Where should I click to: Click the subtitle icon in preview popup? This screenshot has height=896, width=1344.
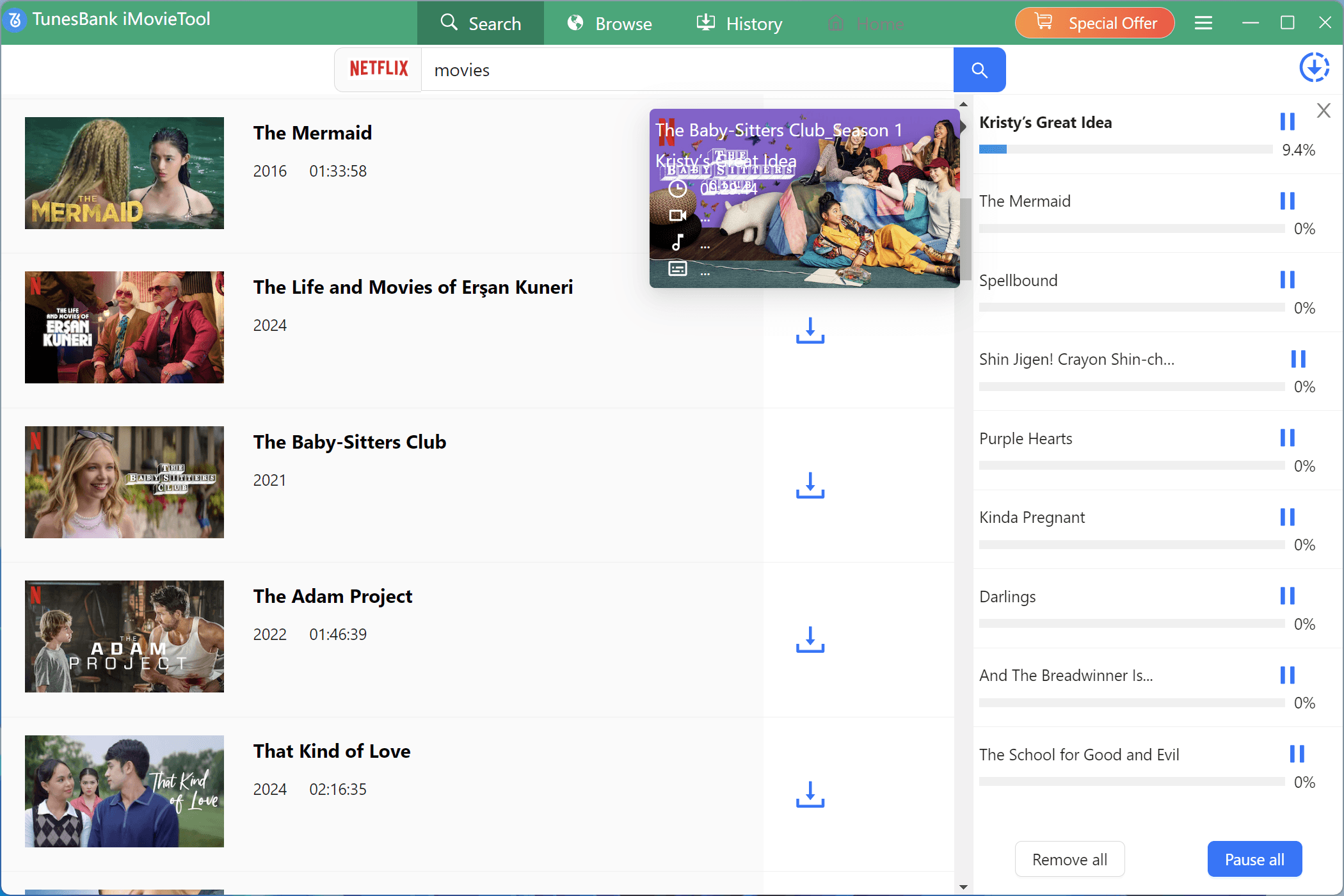pos(677,269)
